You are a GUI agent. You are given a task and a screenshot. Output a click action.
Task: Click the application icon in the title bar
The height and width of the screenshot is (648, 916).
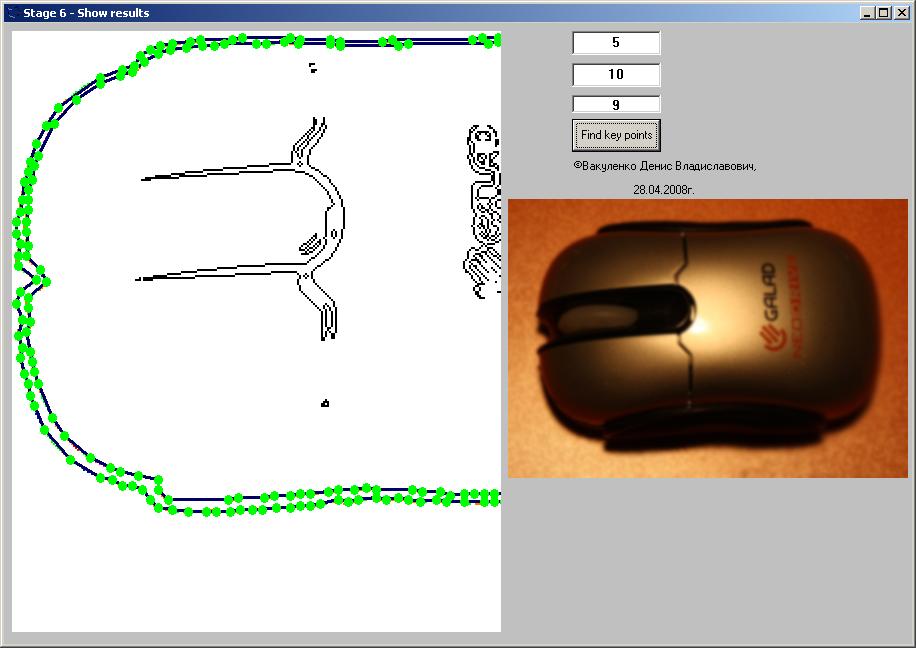pos(12,13)
